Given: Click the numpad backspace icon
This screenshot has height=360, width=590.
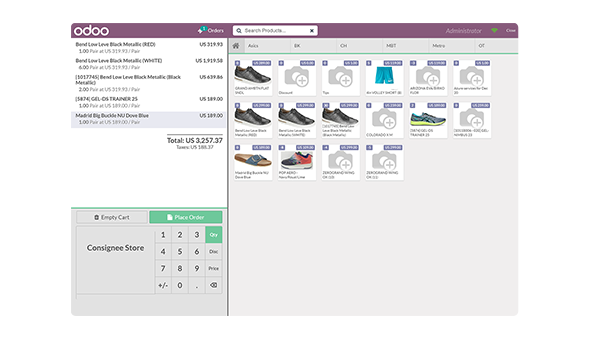Looking at the screenshot, I should point(214,286).
